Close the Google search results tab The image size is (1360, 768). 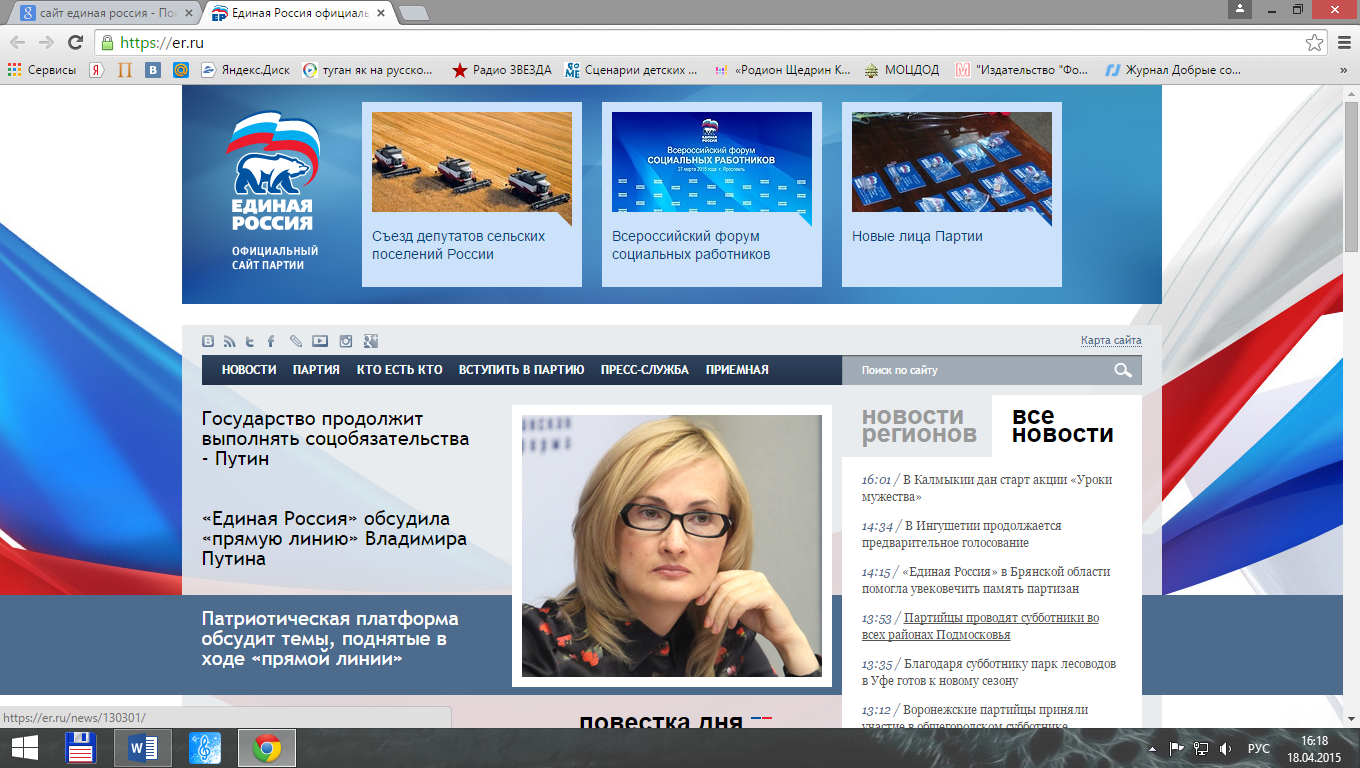tap(187, 14)
